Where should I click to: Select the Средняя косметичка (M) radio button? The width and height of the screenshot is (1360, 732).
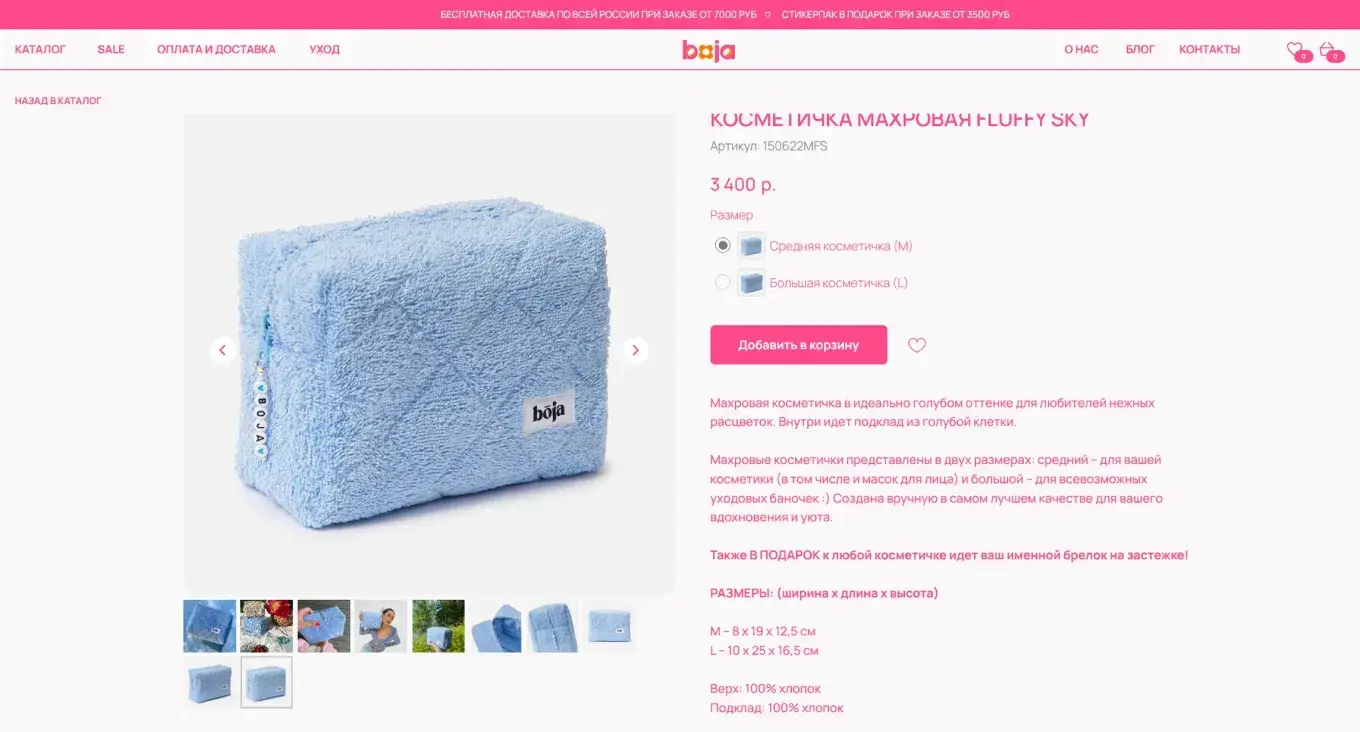click(x=723, y=245)
